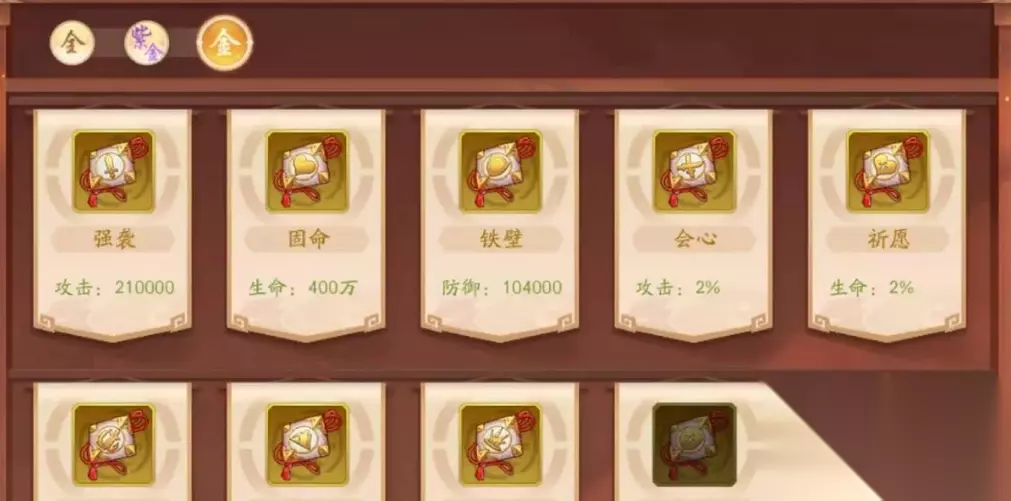The height and width of the screenshot is (501, 1011).
Task: Switch to the 紫金 quality tab
Action: (146, 43)
